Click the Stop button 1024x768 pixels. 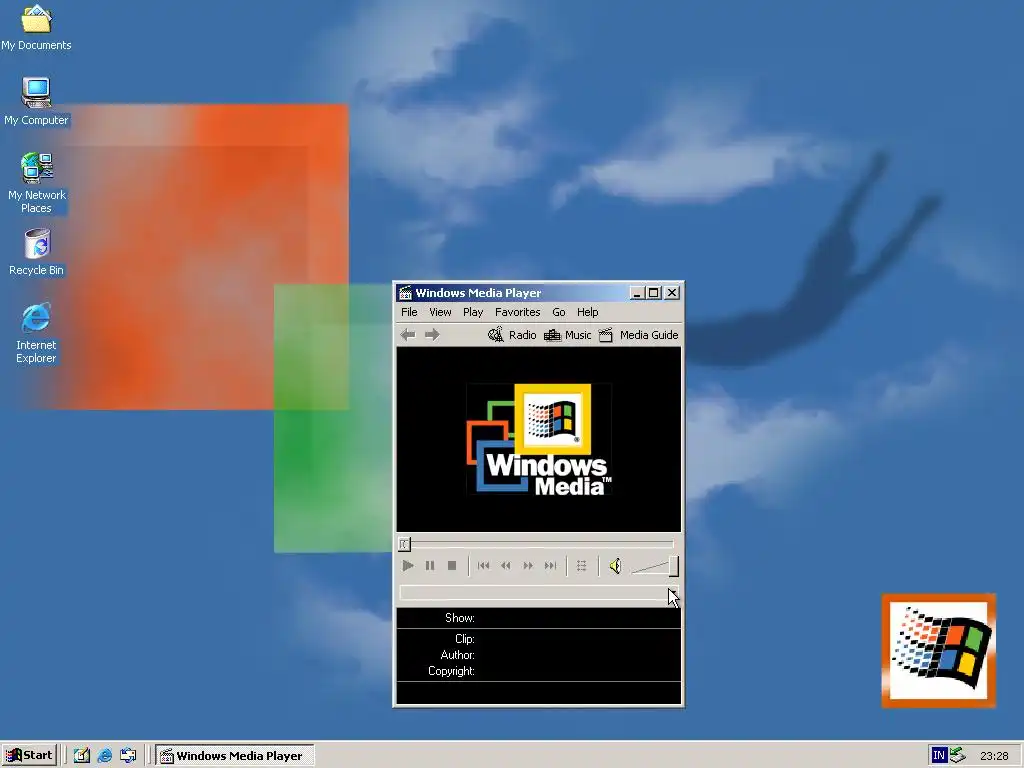coord(452,566)
